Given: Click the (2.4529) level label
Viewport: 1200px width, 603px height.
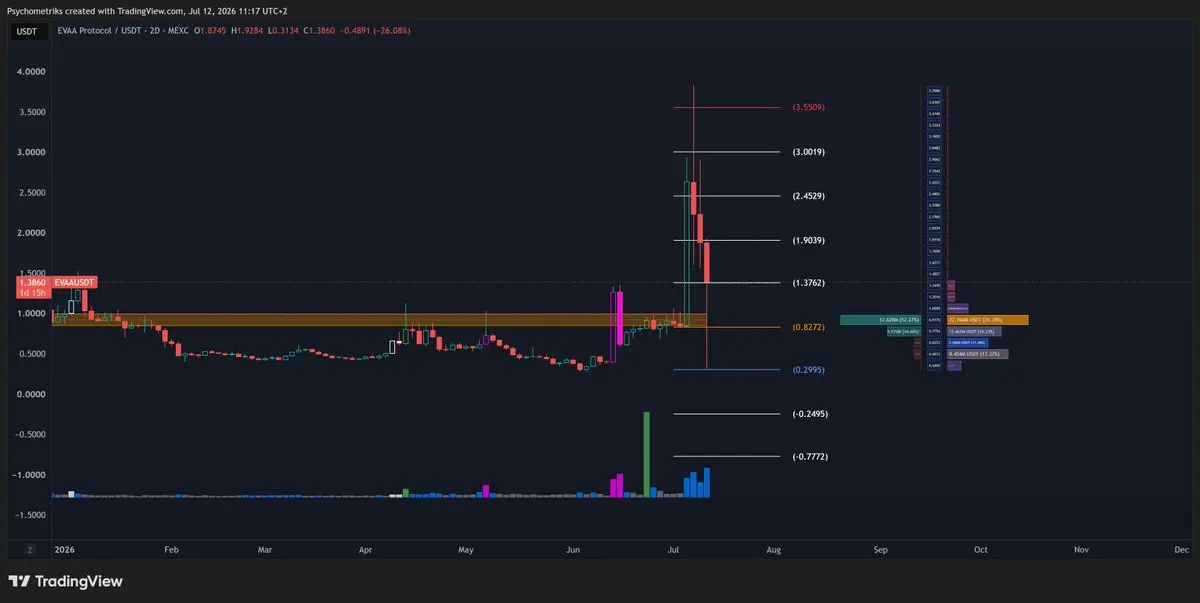Looking at the screenshot, I should click(808, 196).
